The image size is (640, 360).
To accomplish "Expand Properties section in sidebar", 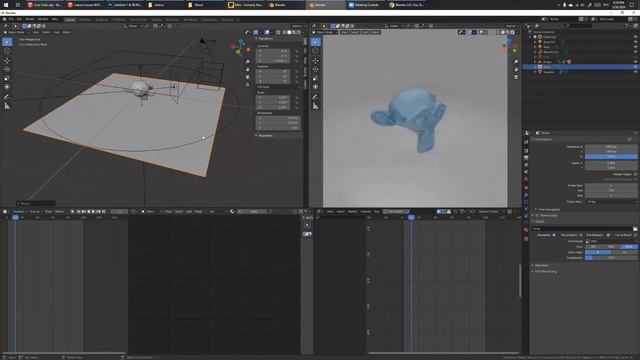I will click(264, 136).
